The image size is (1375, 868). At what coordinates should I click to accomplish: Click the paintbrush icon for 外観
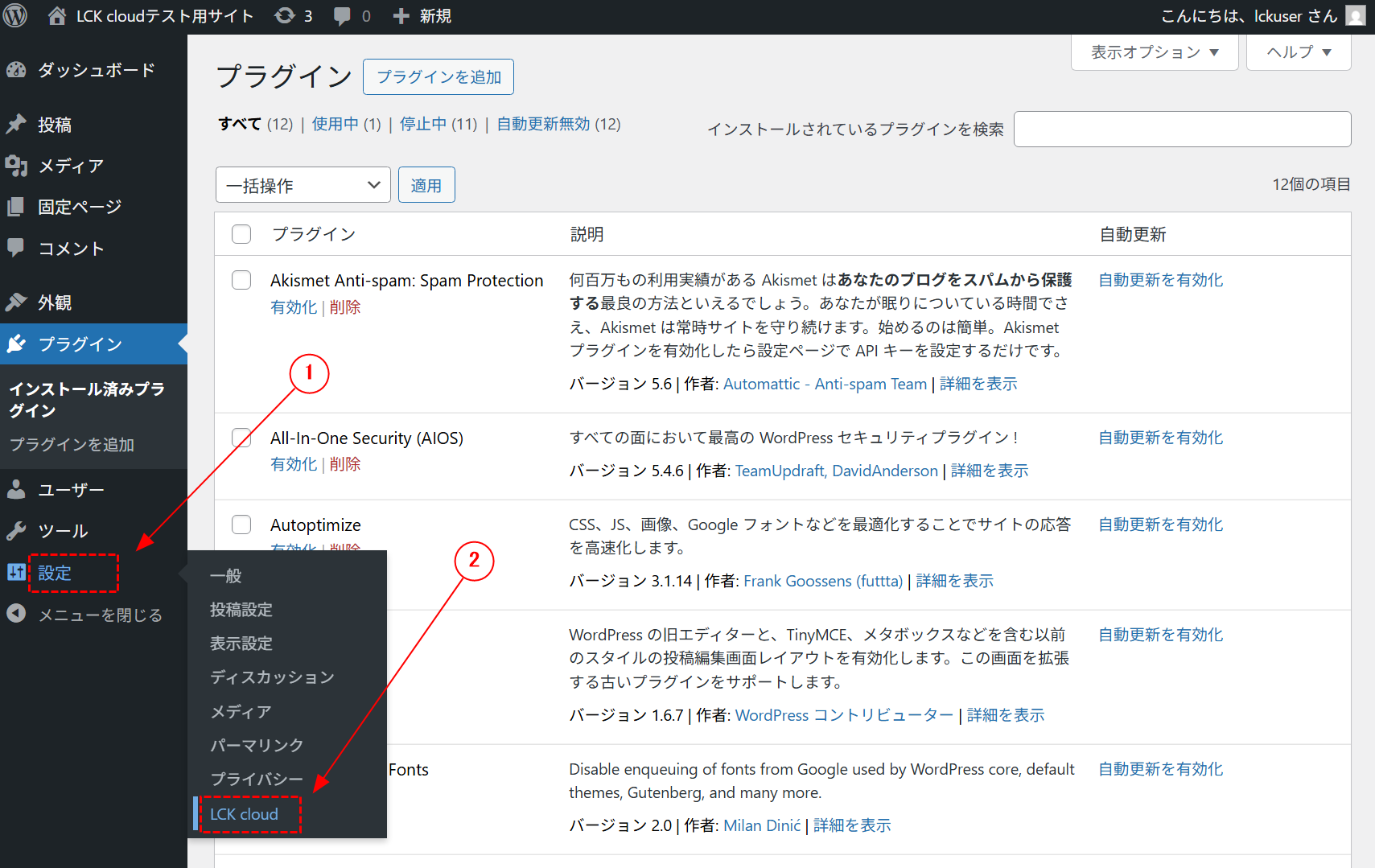16,302
